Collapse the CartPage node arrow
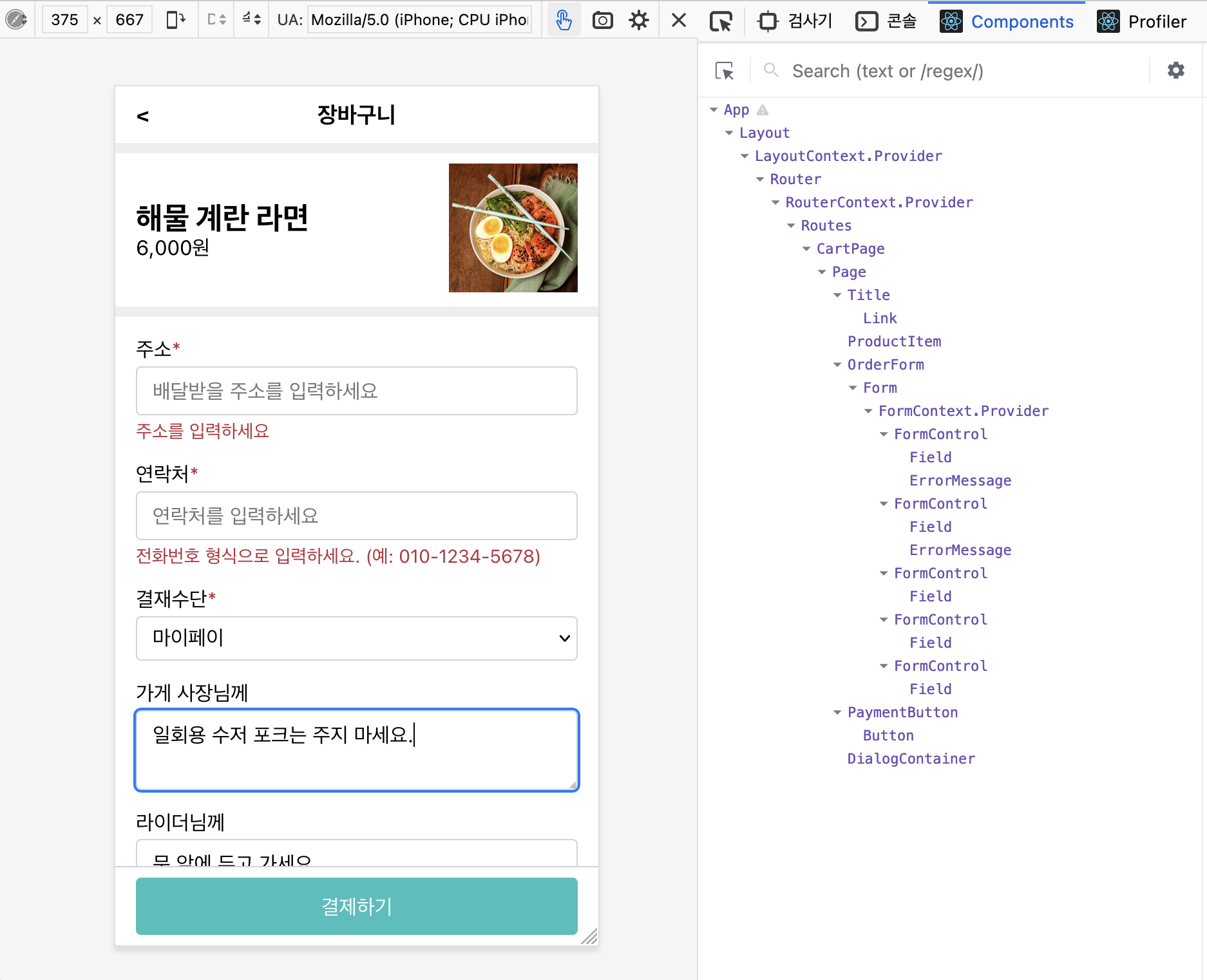 tap(806, 249)
